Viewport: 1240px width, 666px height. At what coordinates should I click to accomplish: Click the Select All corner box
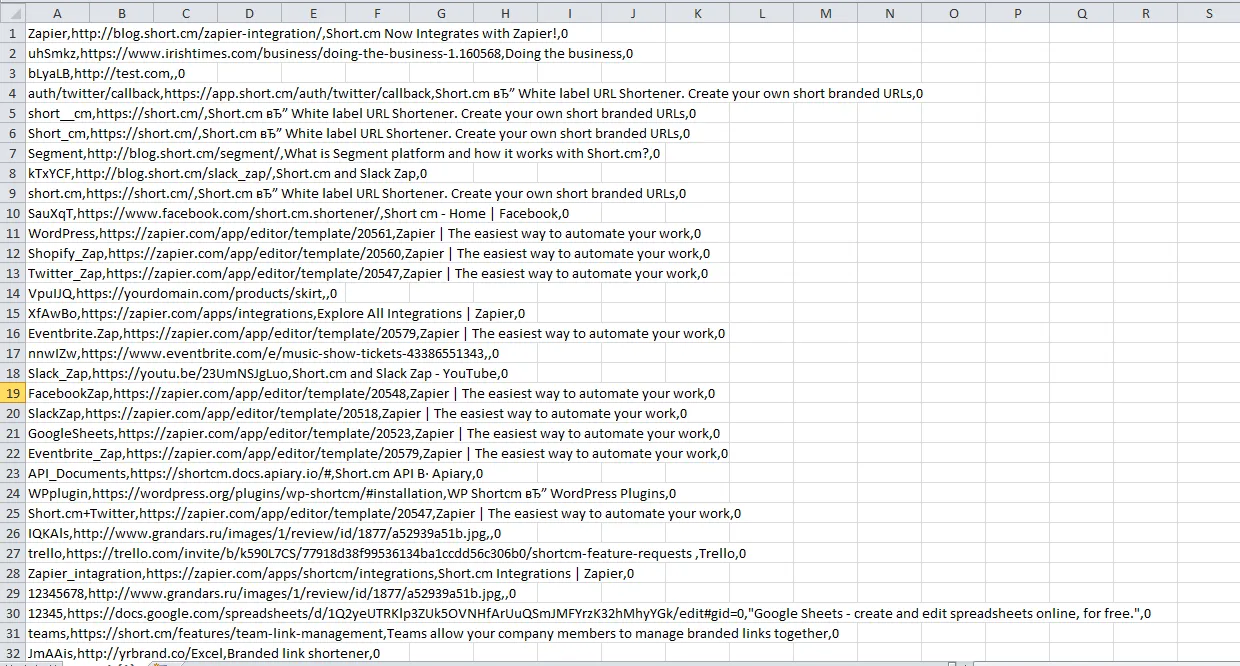[12, 13]
